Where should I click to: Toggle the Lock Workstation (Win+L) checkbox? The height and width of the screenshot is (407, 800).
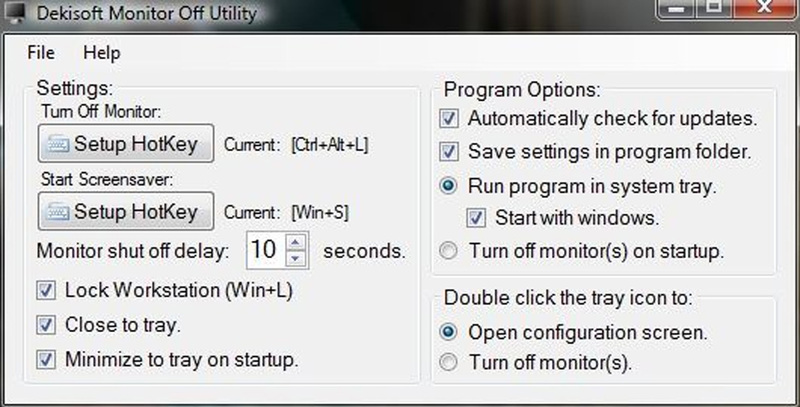tap(45, 291)
